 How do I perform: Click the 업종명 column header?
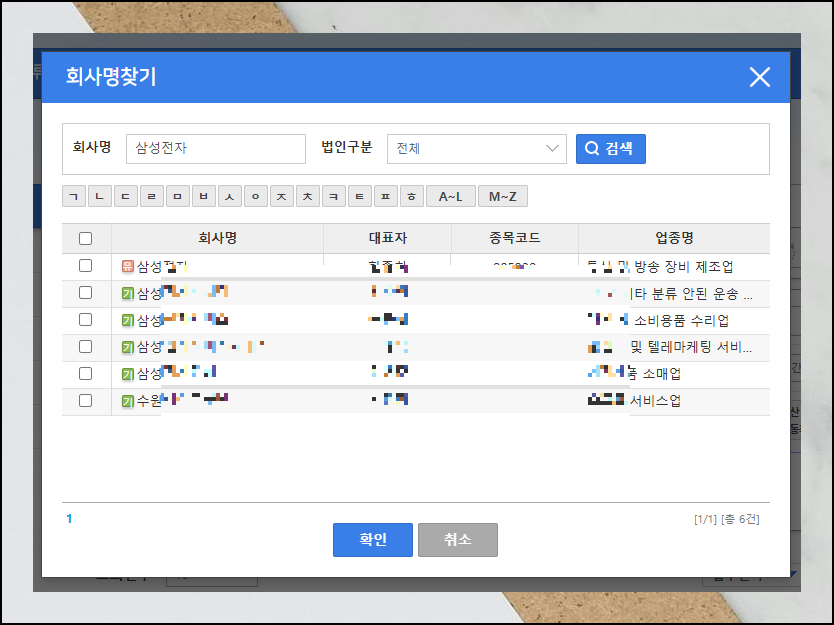674,238
